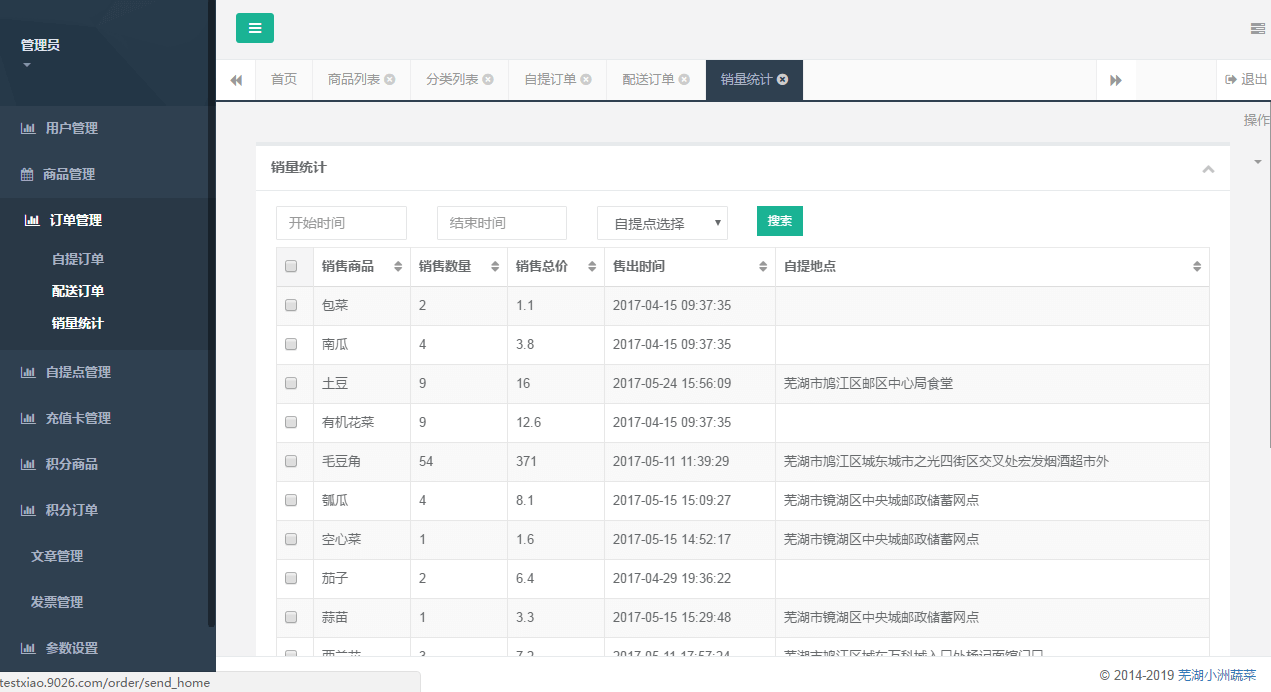
Task: Sort table by 销售数量 sort arrows
Action: coord(495,267)
